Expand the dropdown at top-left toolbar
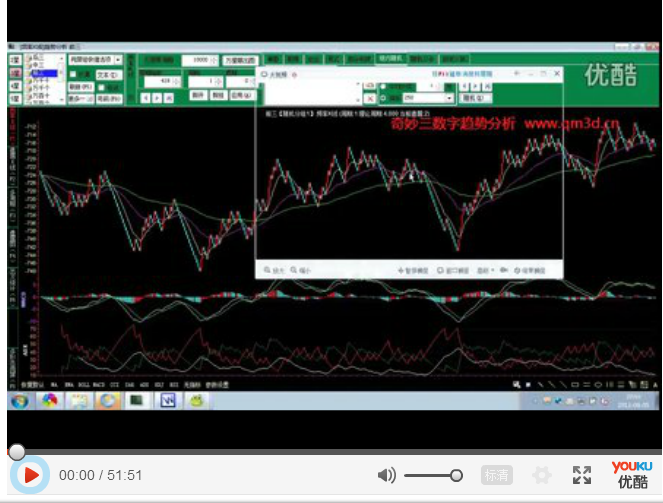 118,61
